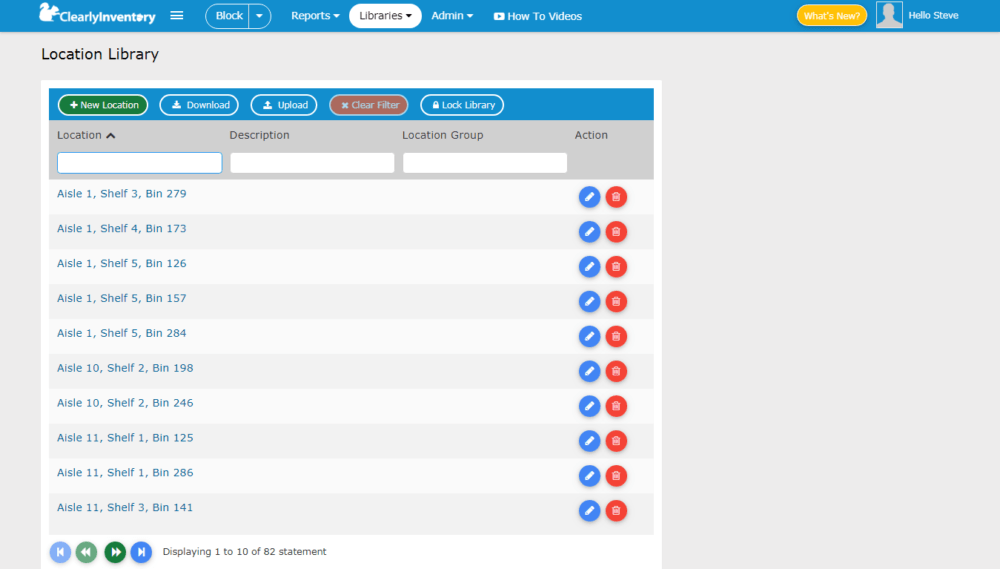Create a New Location
The width and height of the screenshot is (1000, 569).
click(103, 105)
